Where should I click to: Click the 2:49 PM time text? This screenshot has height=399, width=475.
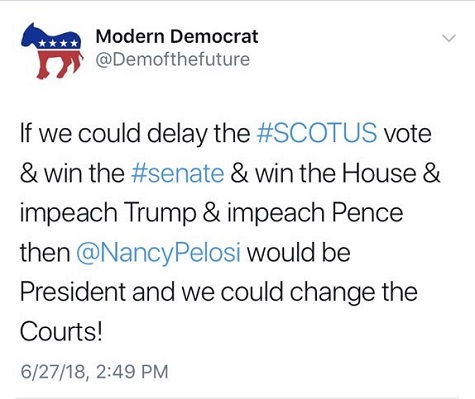(132, 372)
